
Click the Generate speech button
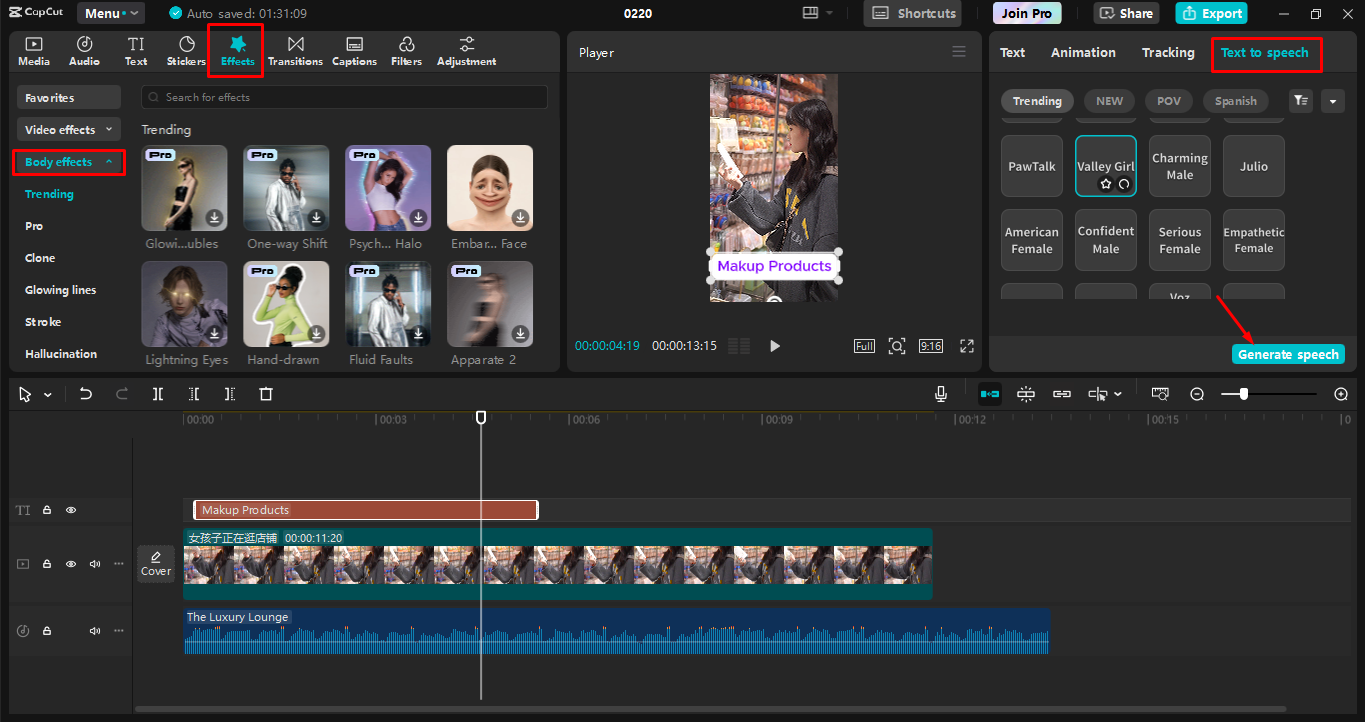click(x=1288, y=355)
